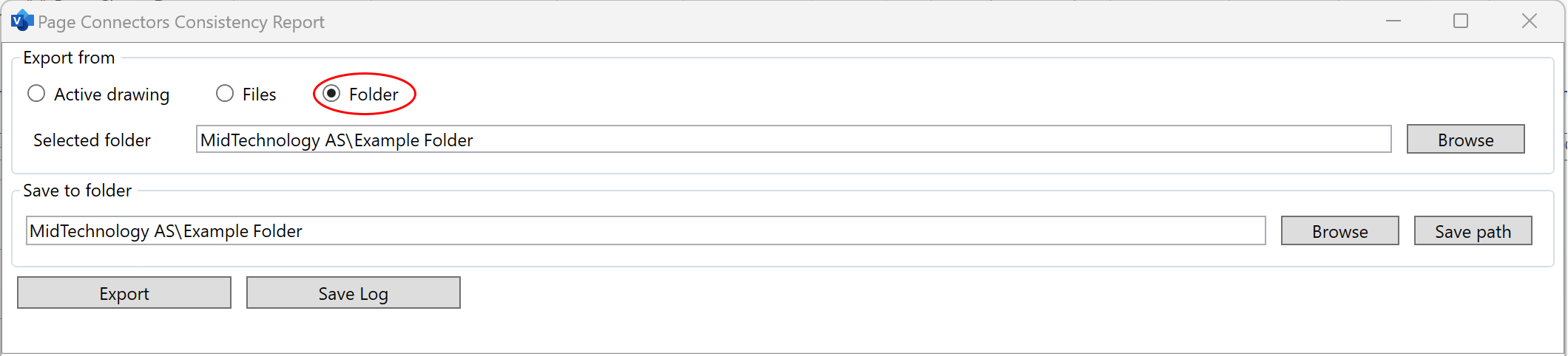Screen dimensions: 1568x356
Task: Browse for the save destination folder
Action: tap(1339, 230)
